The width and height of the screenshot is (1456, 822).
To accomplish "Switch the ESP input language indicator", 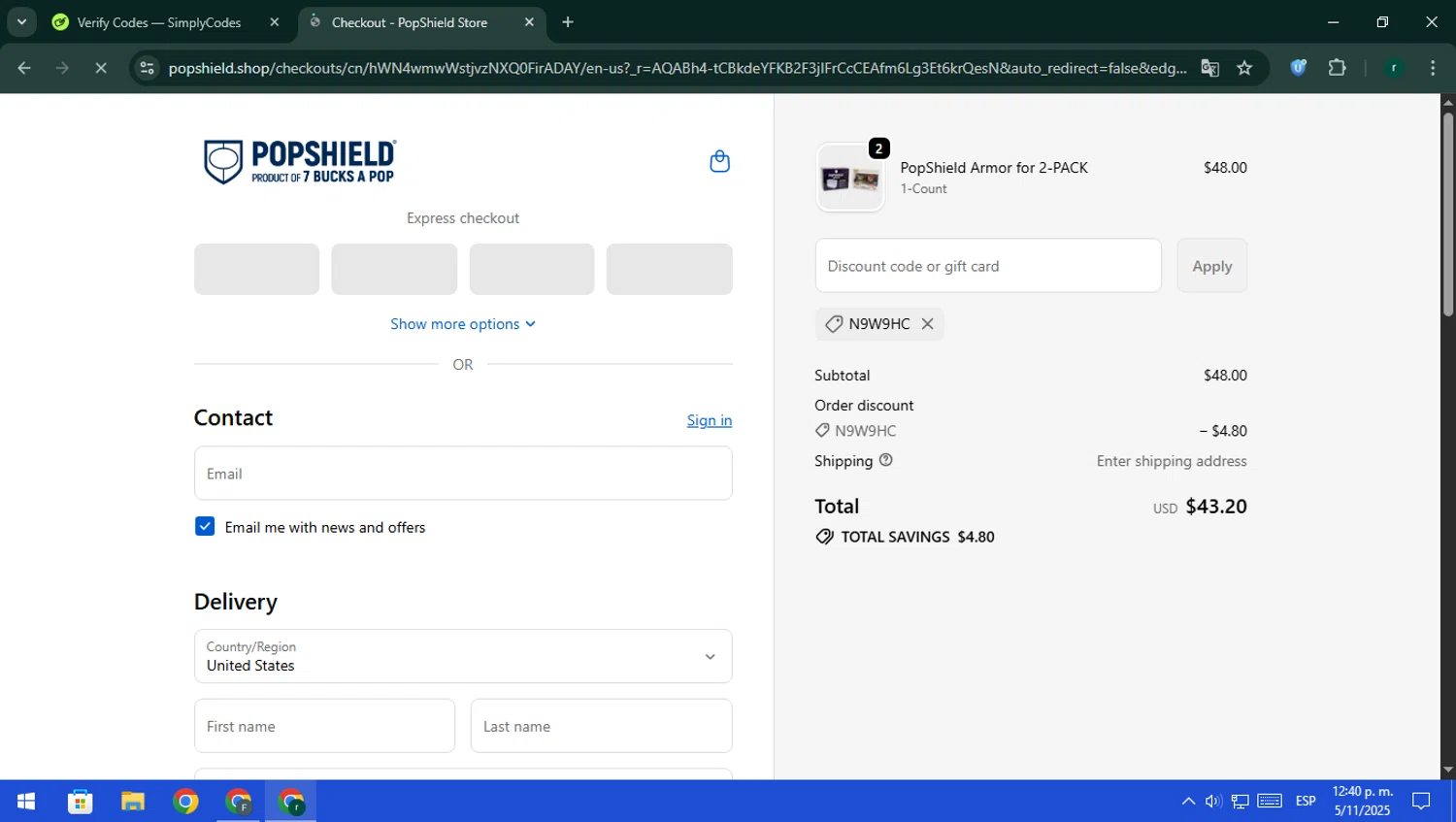I will coord(1306,801).
